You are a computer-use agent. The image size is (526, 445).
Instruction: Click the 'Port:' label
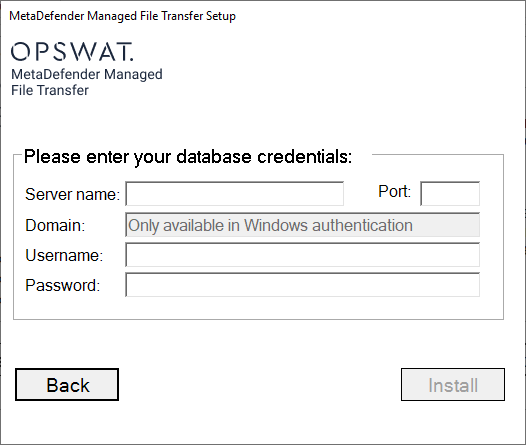(x=394, y=191)
